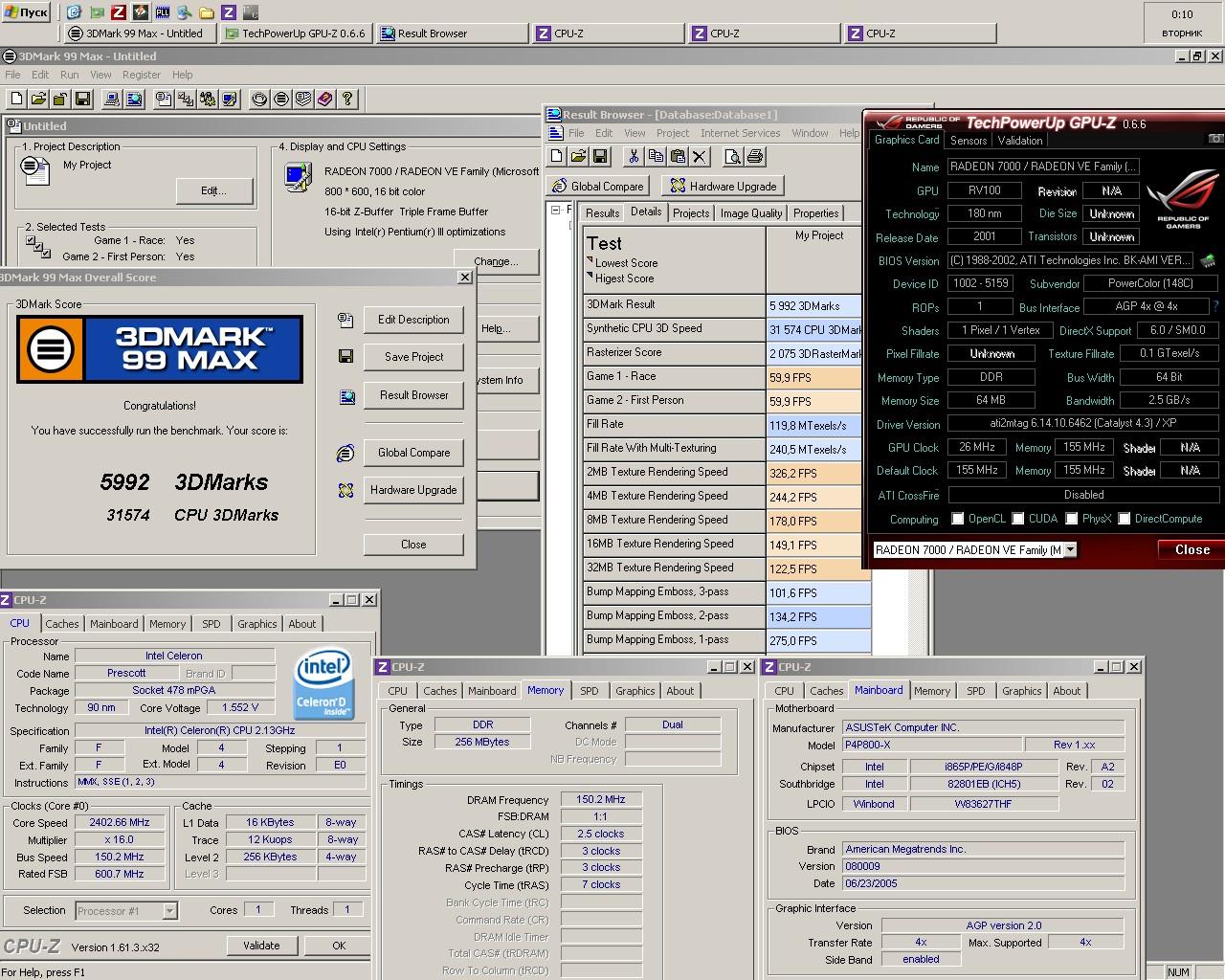Click TechPowerUp GPU-Z taskbar button

(296, 33)
